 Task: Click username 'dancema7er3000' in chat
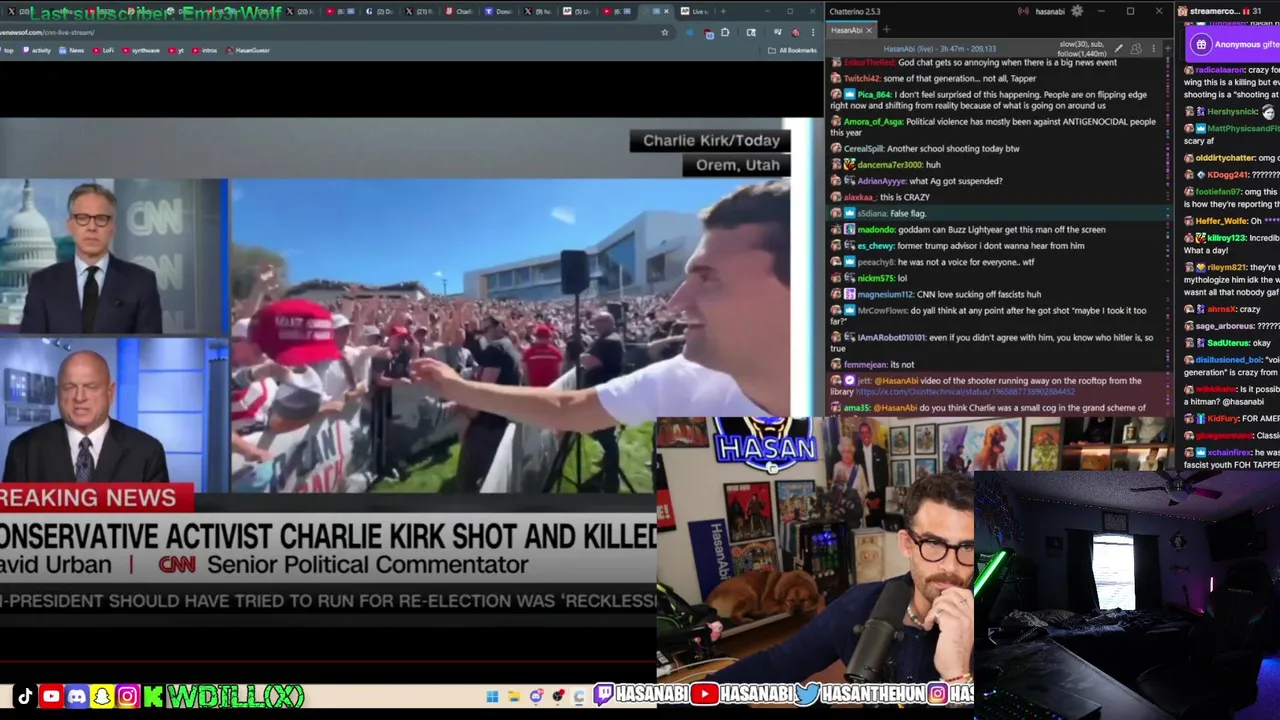[x=889, y=165]
